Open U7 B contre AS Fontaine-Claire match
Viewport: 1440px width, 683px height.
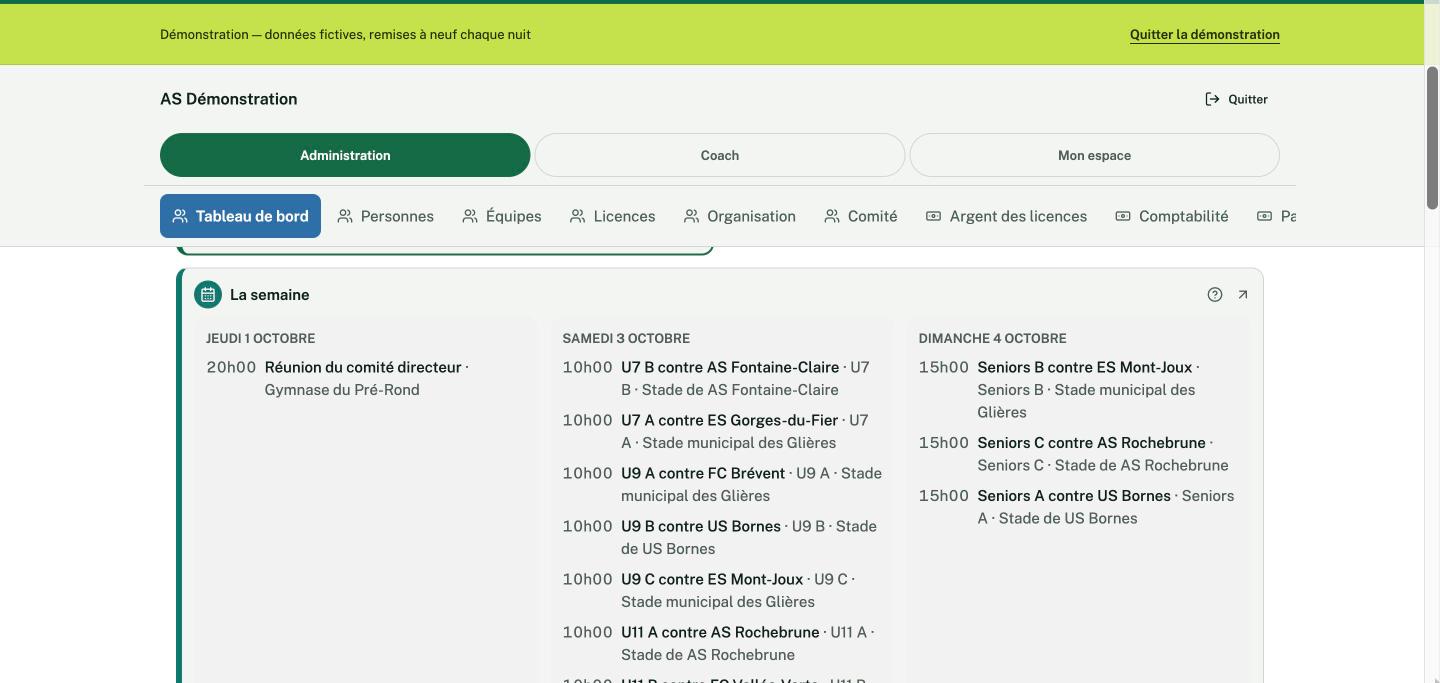[x=730, y=367]
